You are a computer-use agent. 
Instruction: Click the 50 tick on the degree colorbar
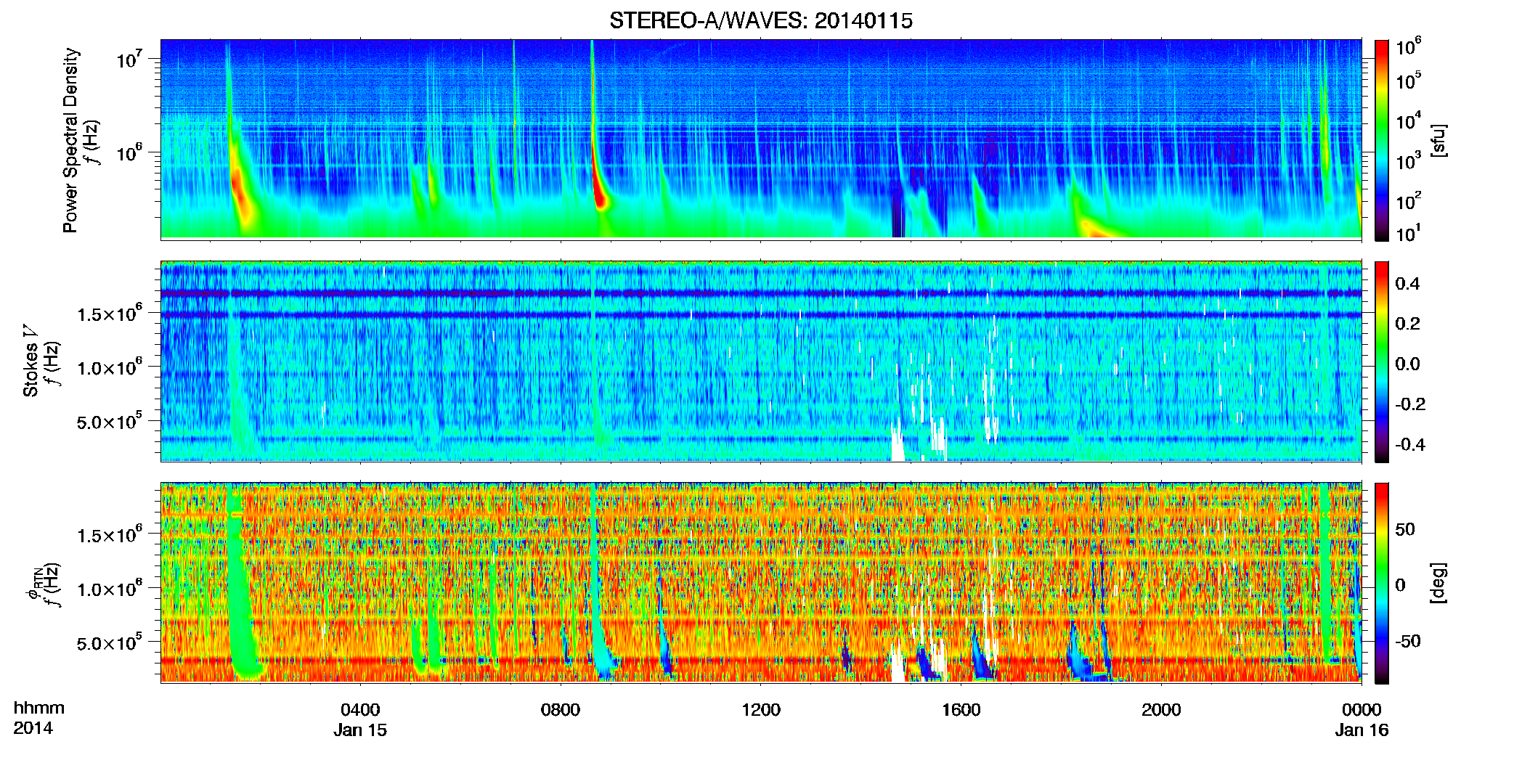[x=1404, y=529]
